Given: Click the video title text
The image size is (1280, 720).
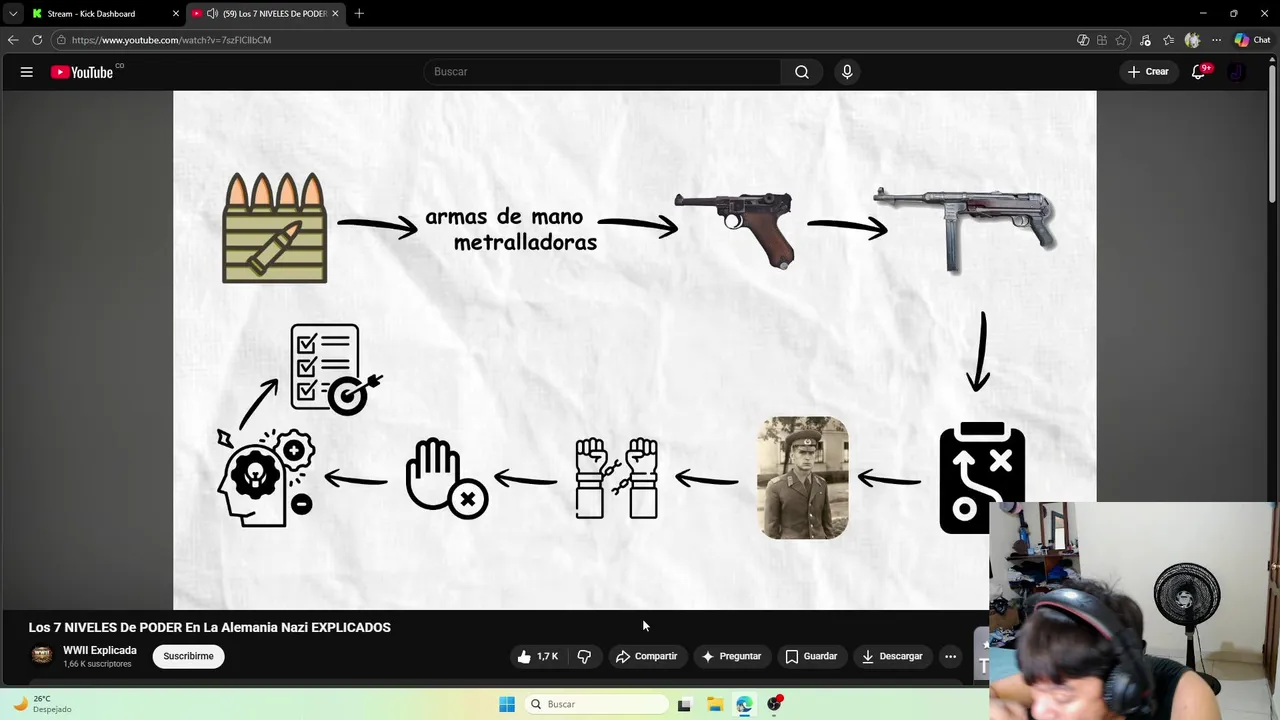Looking at the screenshot, I should click(209, 627).
